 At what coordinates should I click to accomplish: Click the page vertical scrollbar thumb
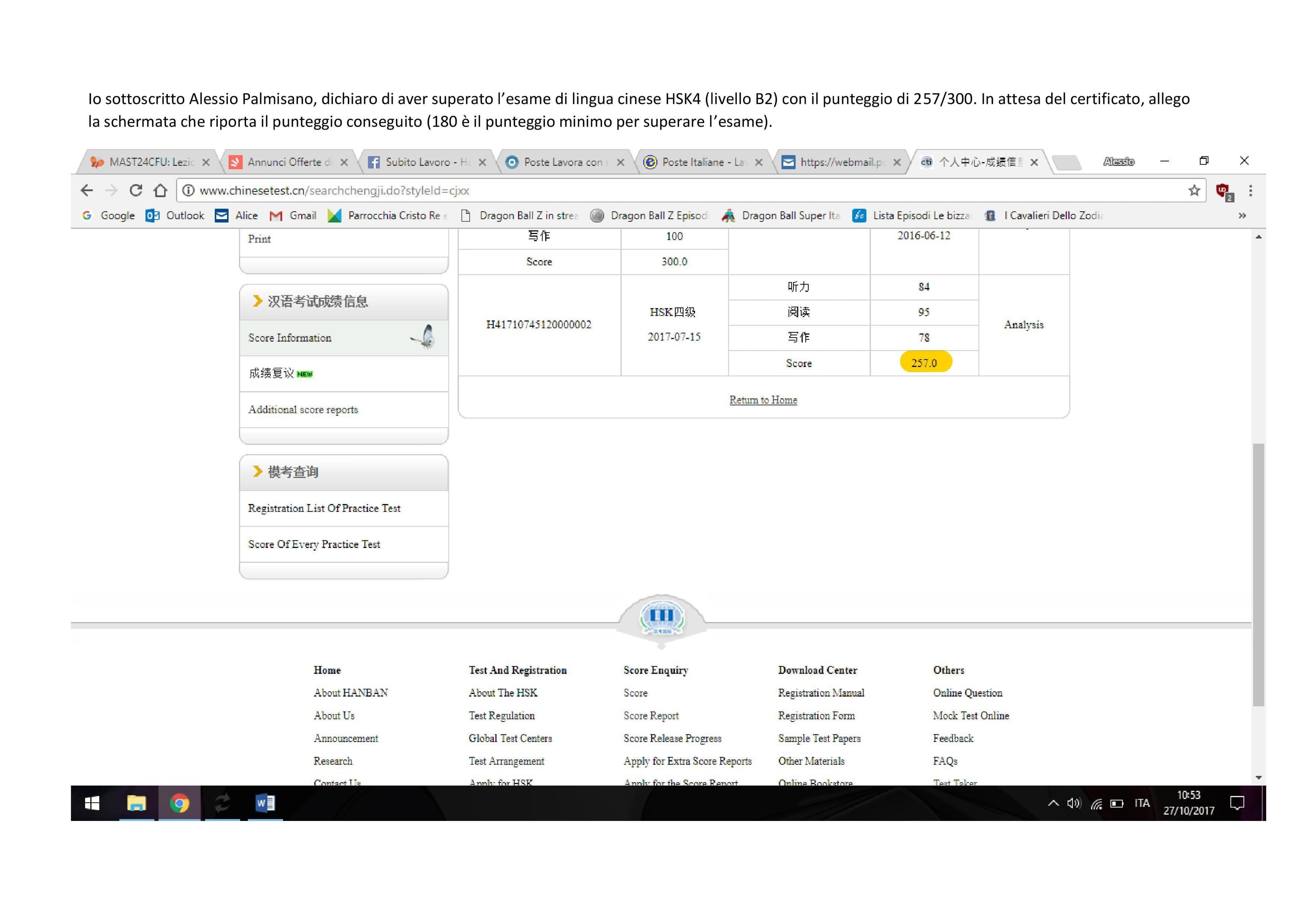pyautogui.click(x=1259, y=575)
